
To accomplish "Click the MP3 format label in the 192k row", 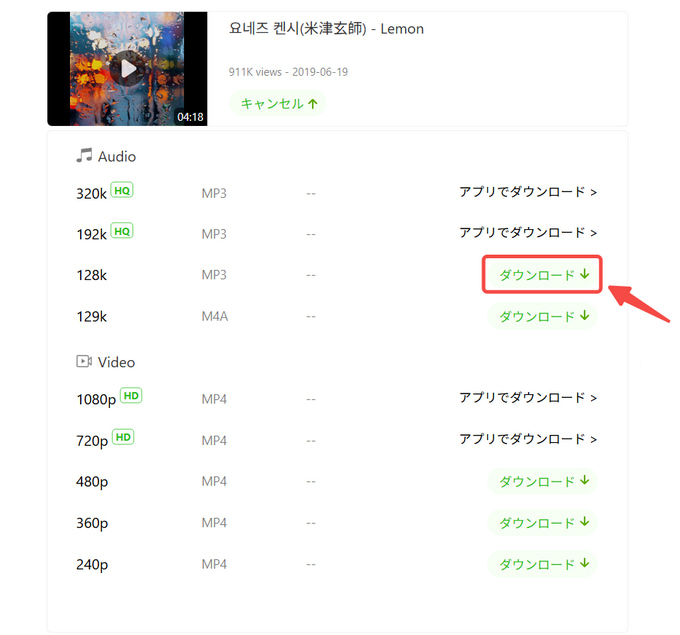I will coord(214,234).
